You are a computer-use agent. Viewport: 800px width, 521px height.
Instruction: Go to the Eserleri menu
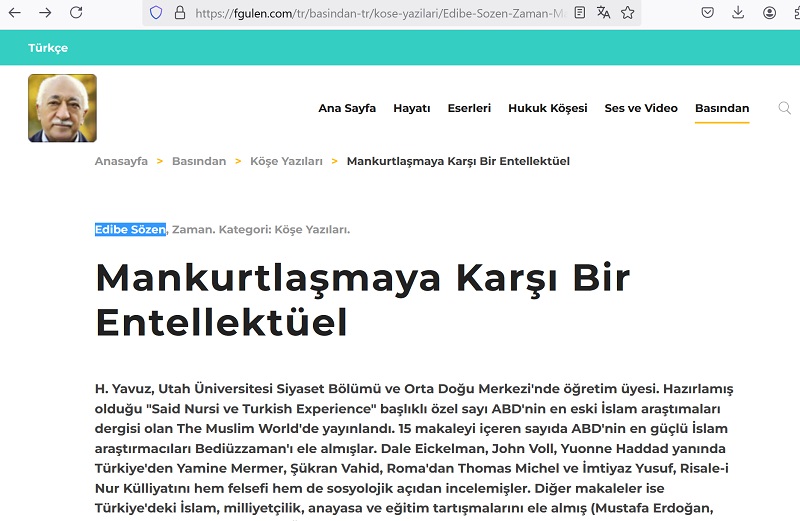(x=469, y=108)
